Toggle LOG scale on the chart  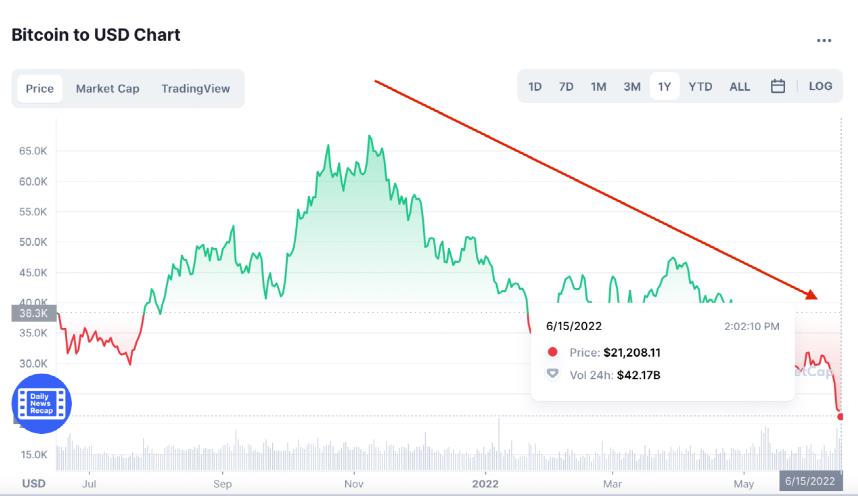[820, 87]
